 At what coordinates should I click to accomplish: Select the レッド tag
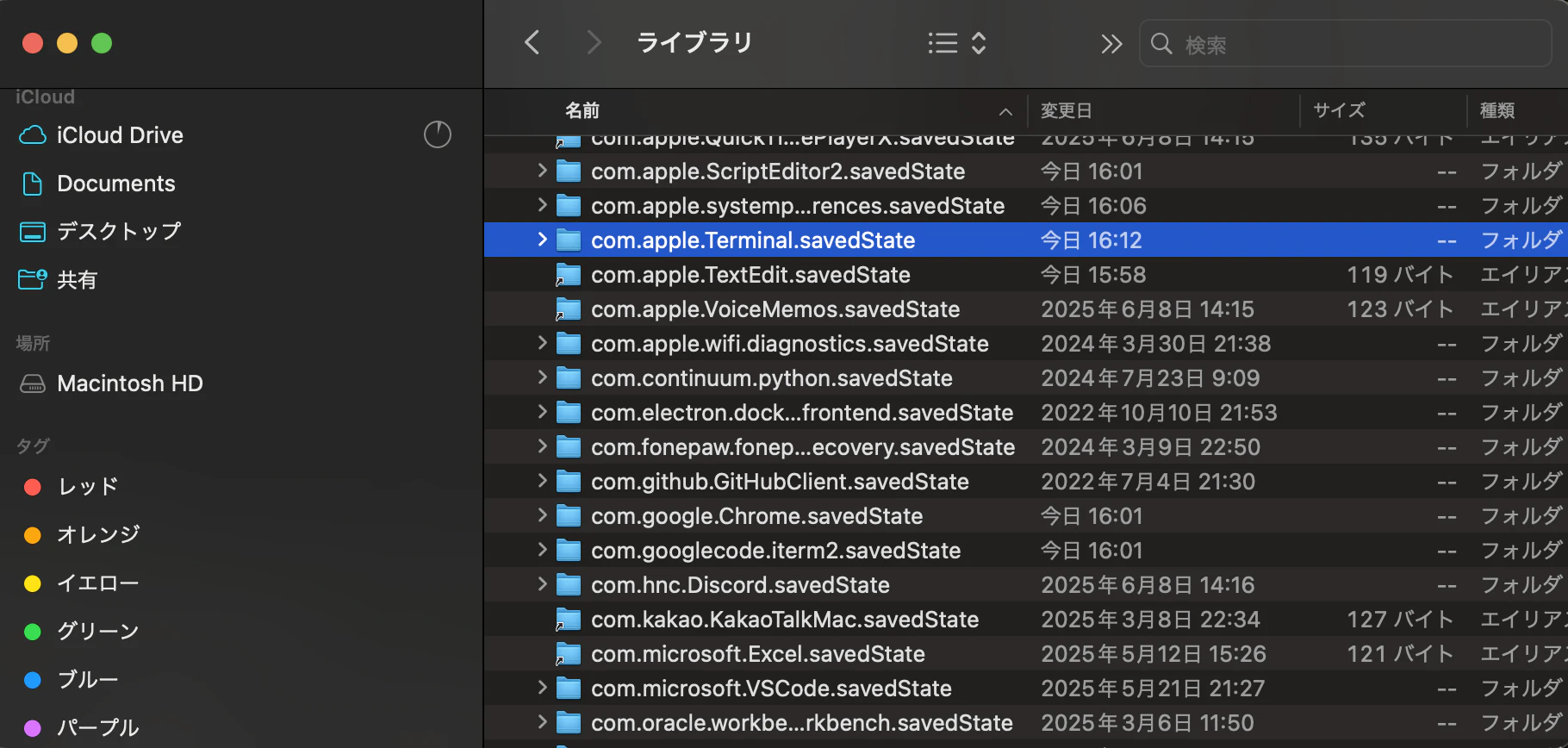click(x=87, y=487)
